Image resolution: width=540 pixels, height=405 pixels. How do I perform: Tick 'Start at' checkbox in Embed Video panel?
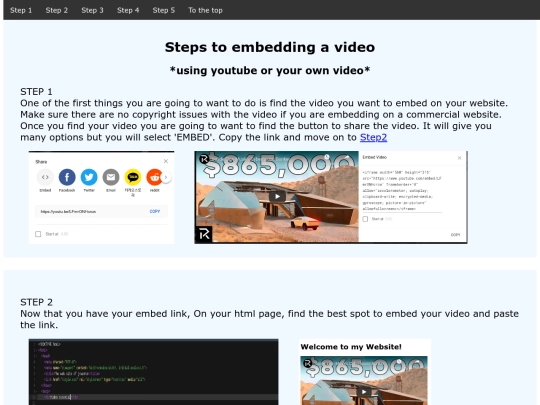tap(365, 219)
